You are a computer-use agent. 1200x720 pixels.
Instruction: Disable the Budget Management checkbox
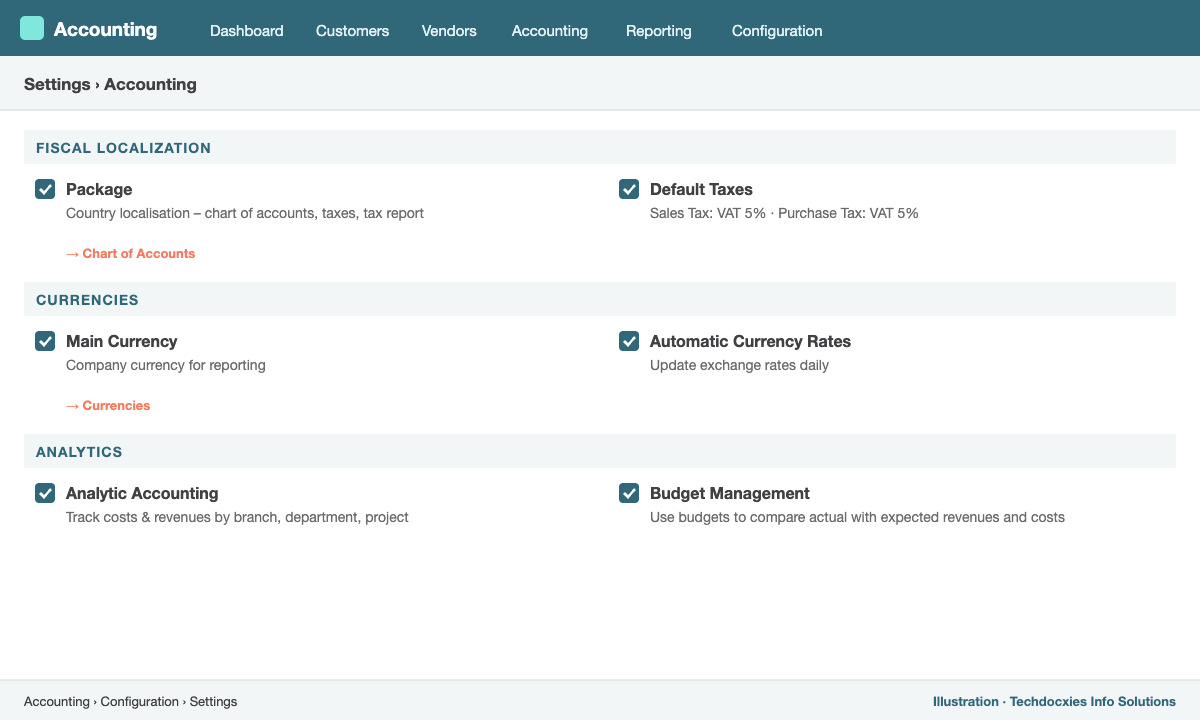point(629,493)
